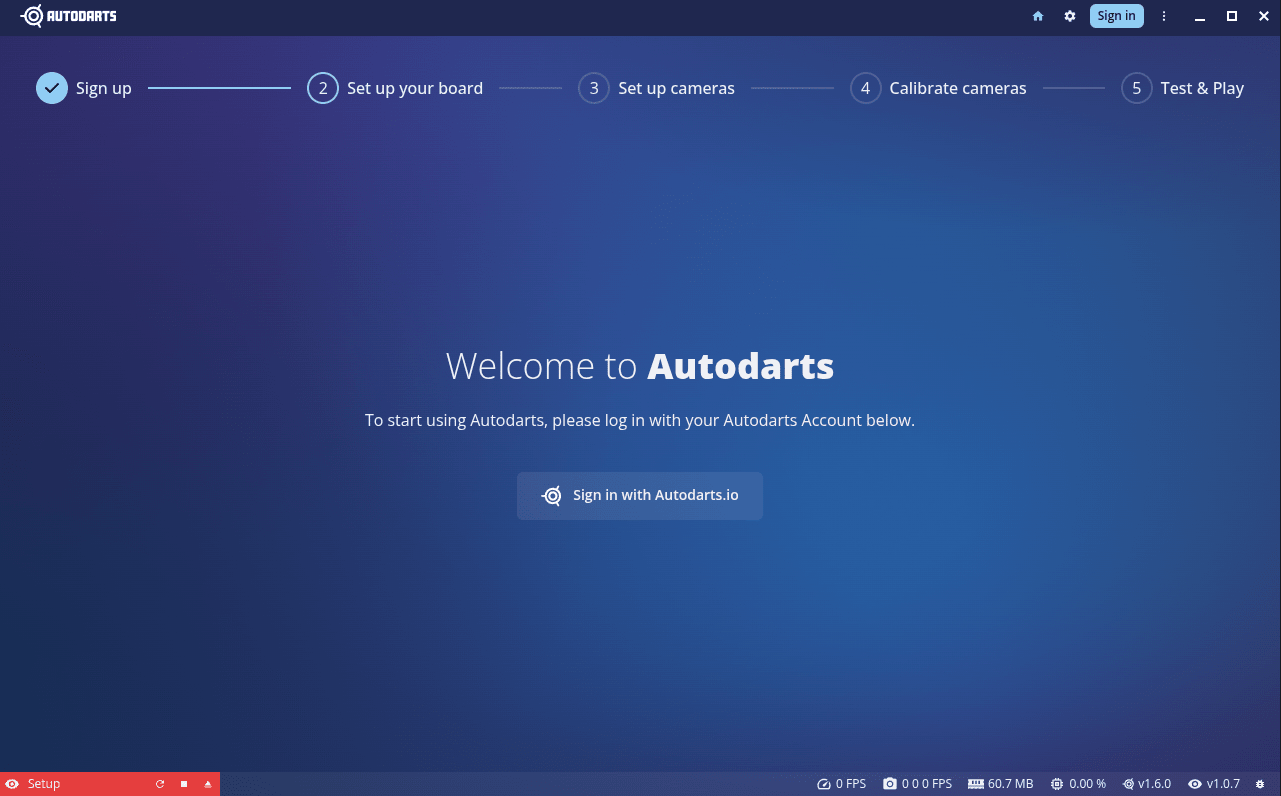
Task: Click the 0.00 % CPU reading
Action: tap(1088, 784)
